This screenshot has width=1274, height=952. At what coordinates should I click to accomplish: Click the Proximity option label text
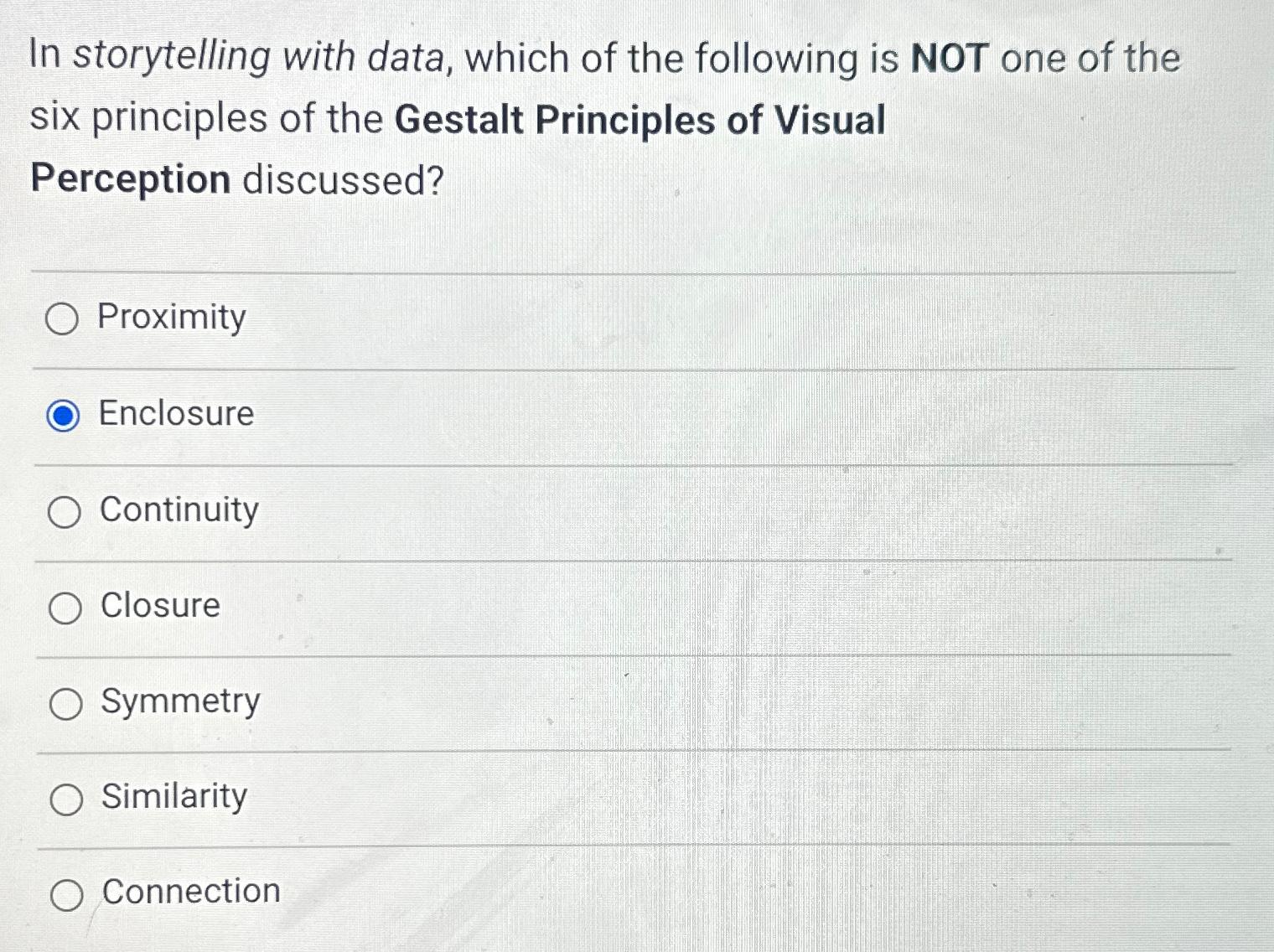coord(170,318)
